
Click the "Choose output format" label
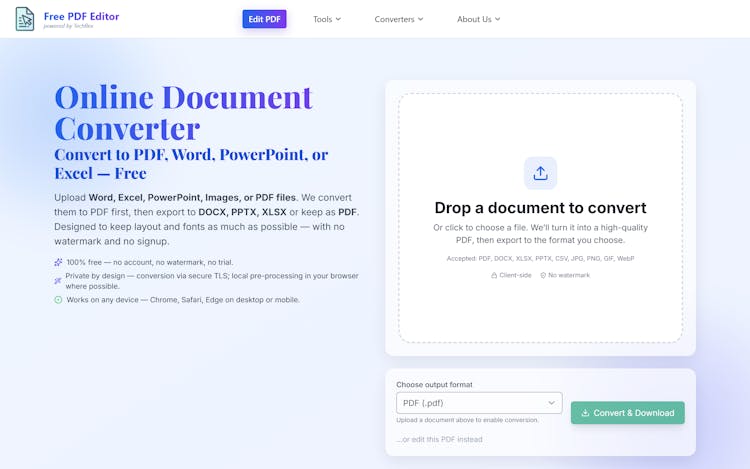(434, 384)
